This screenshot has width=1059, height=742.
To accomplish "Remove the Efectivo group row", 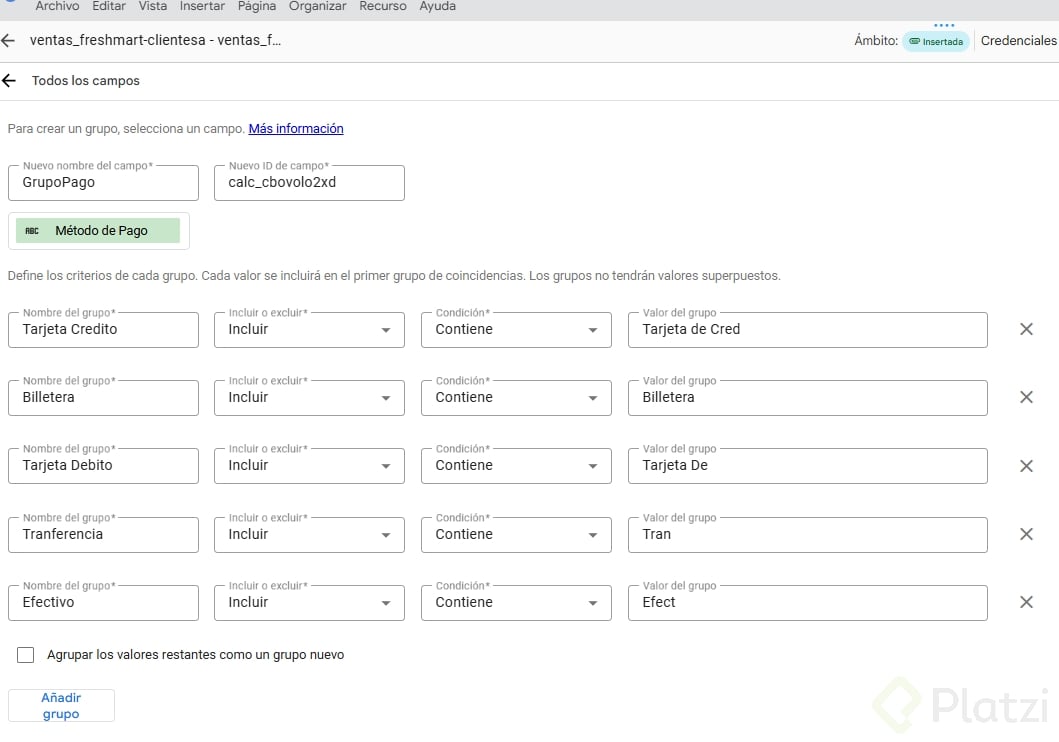I will [x=1026, y=602].
